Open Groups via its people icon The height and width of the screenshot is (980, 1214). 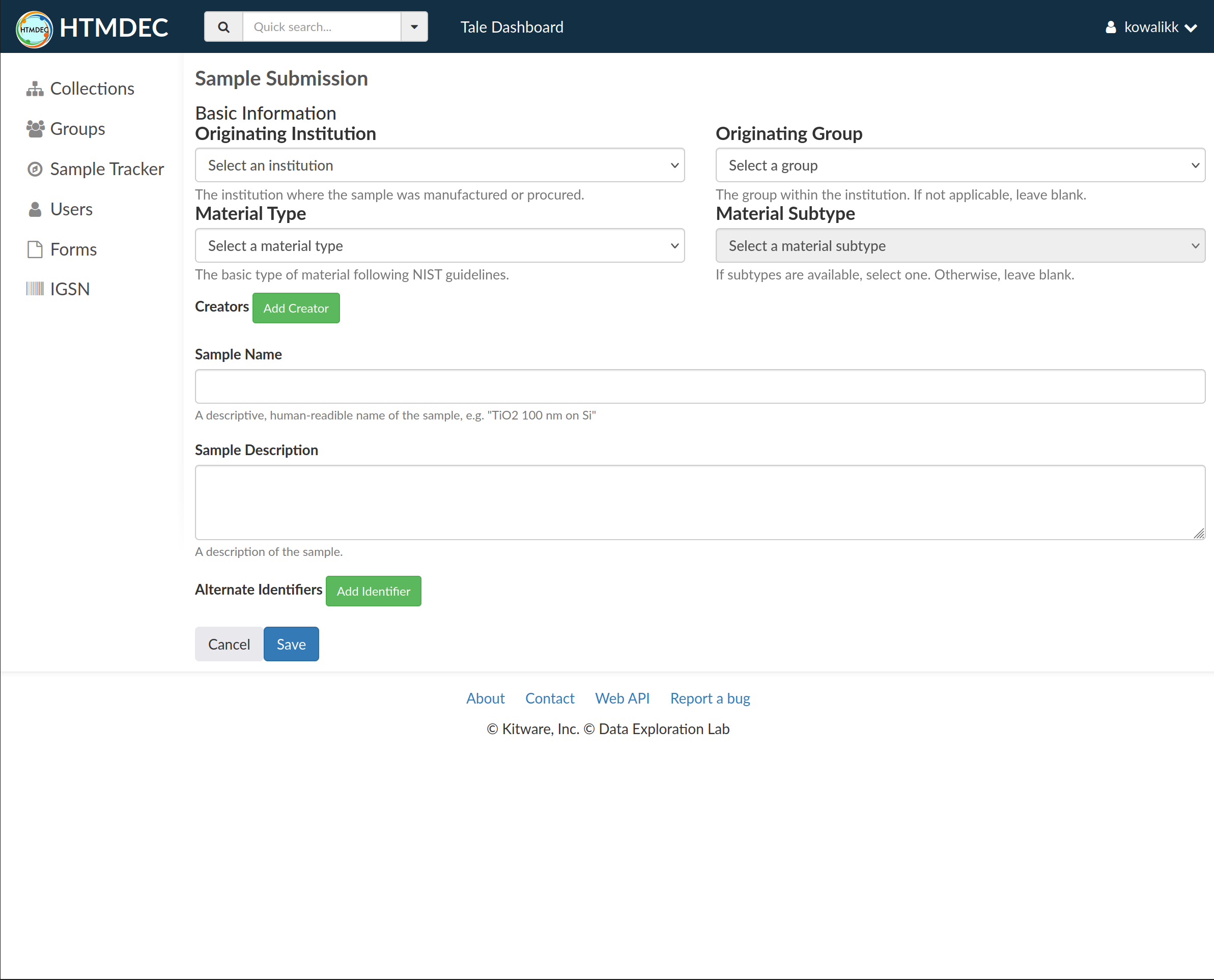(x=35, y=129)
